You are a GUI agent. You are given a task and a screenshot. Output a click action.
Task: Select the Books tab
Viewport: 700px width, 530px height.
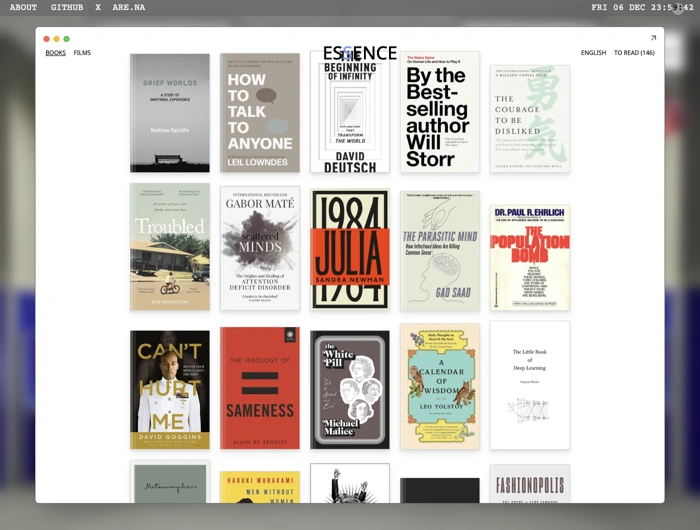point(55,53)
